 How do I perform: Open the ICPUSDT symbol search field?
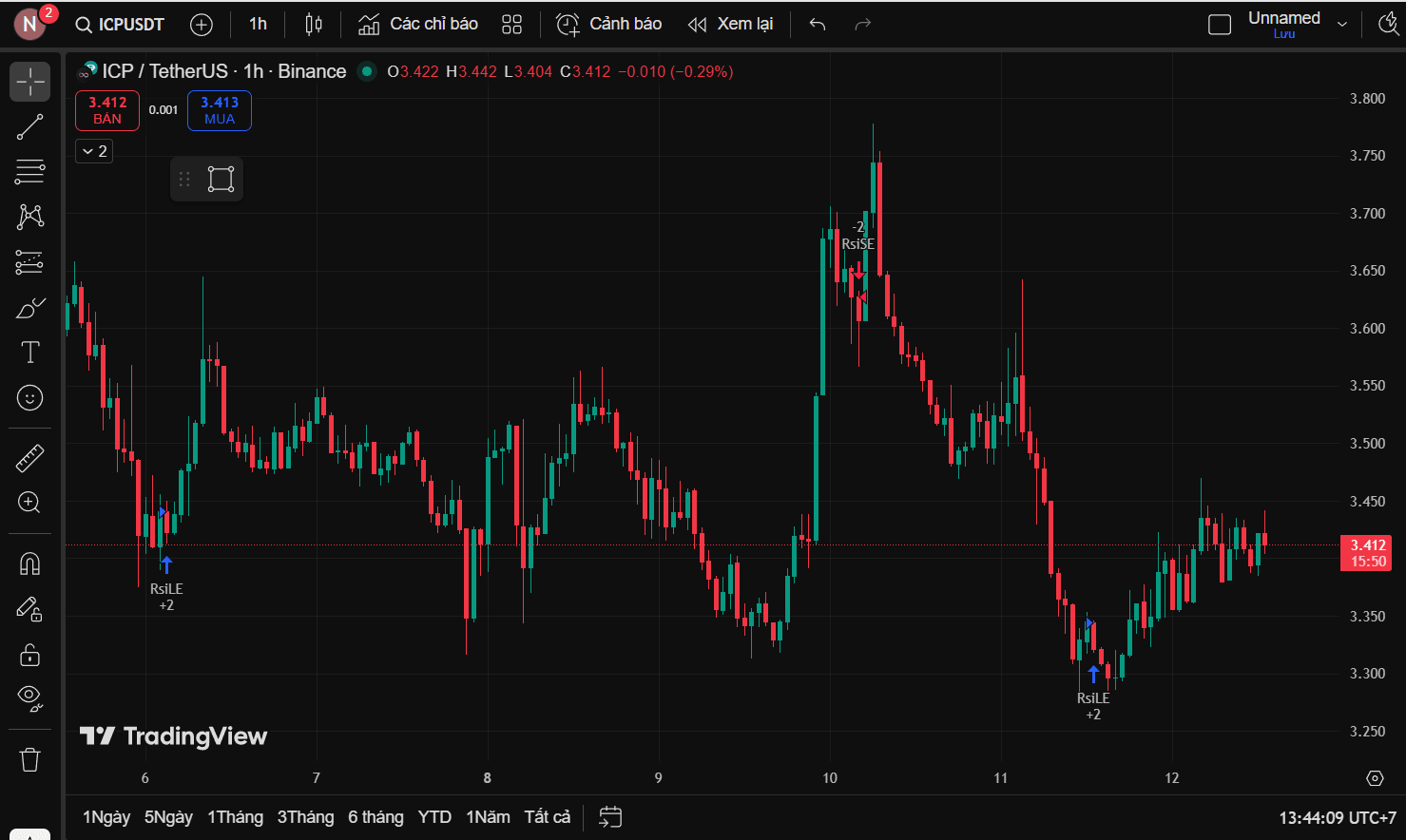120,25
